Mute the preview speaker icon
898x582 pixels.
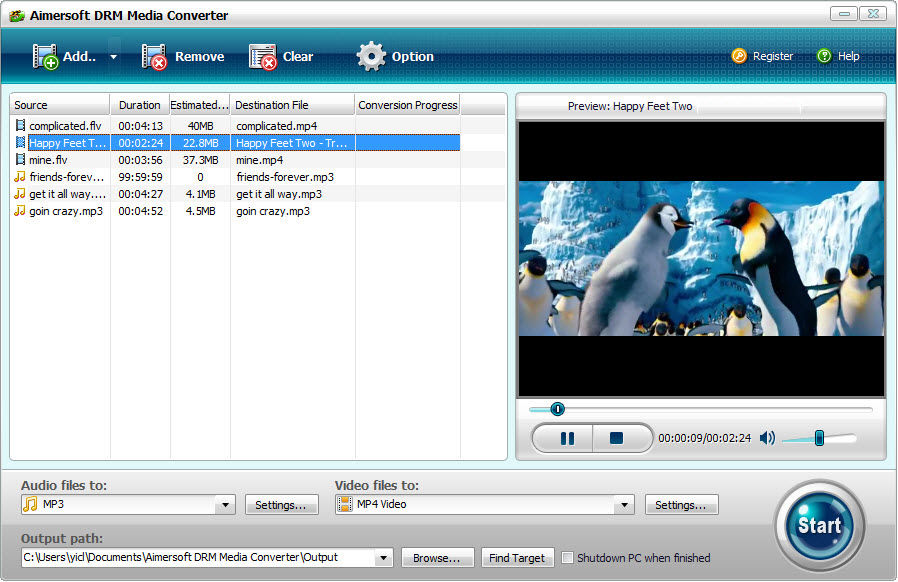click(x=767, y=438)
